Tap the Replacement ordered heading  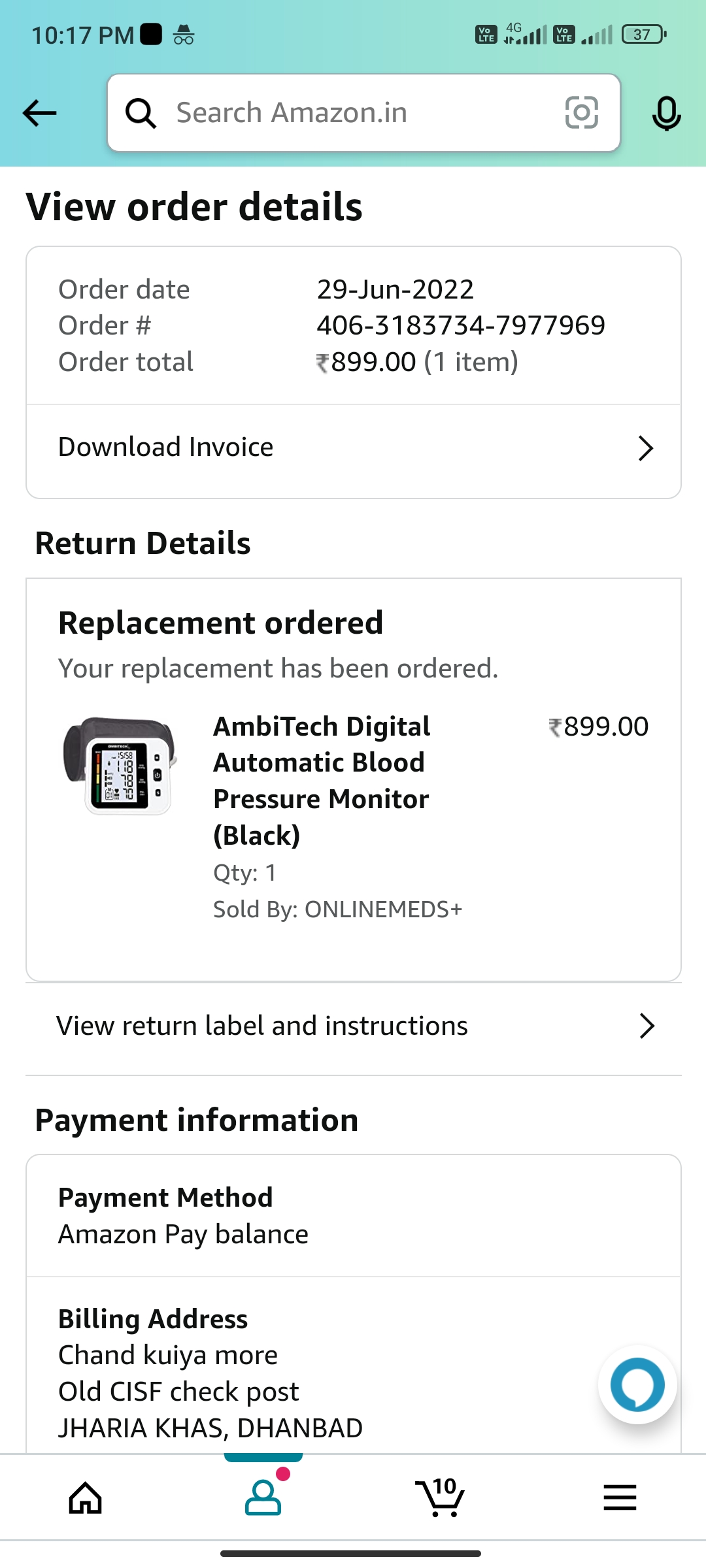[x=220, y=623]
